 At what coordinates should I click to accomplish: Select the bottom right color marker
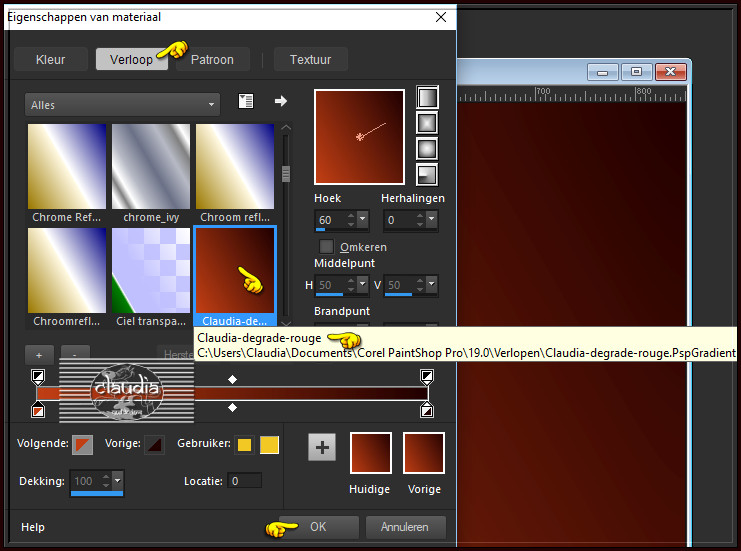tap(427, 410)
